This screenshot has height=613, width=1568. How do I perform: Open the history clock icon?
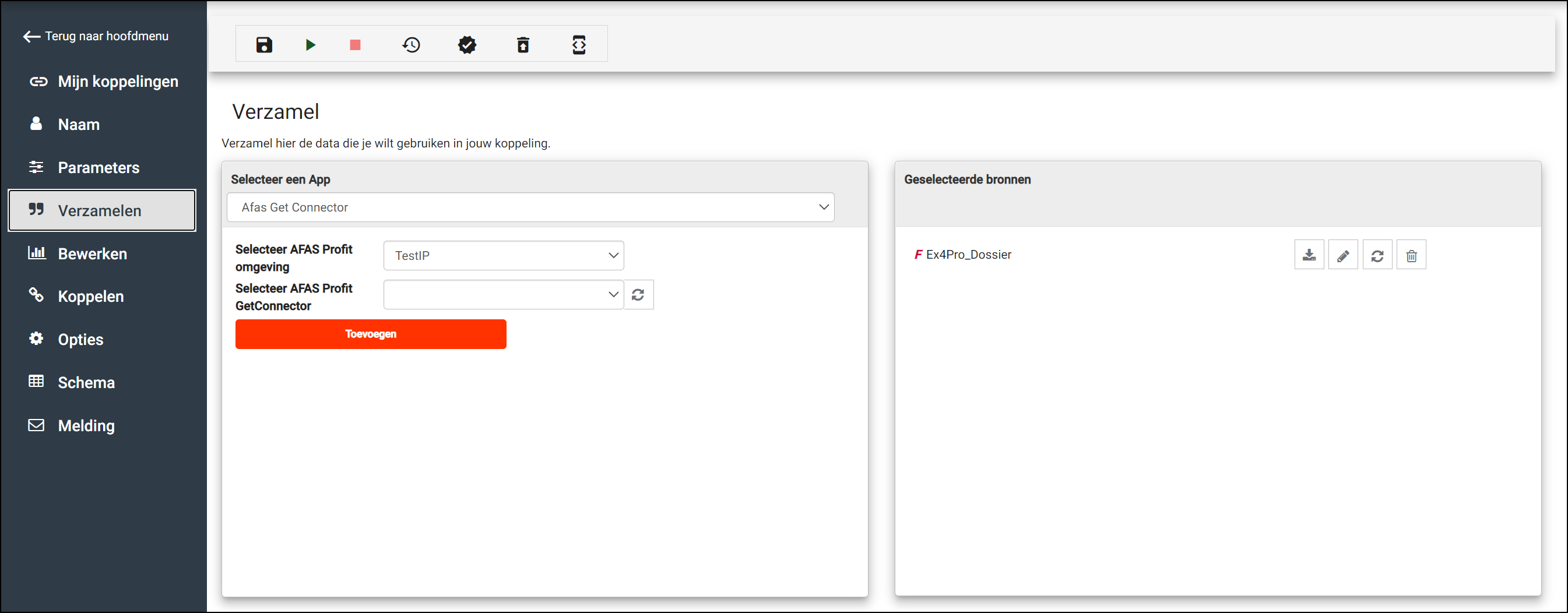point(412,44)
